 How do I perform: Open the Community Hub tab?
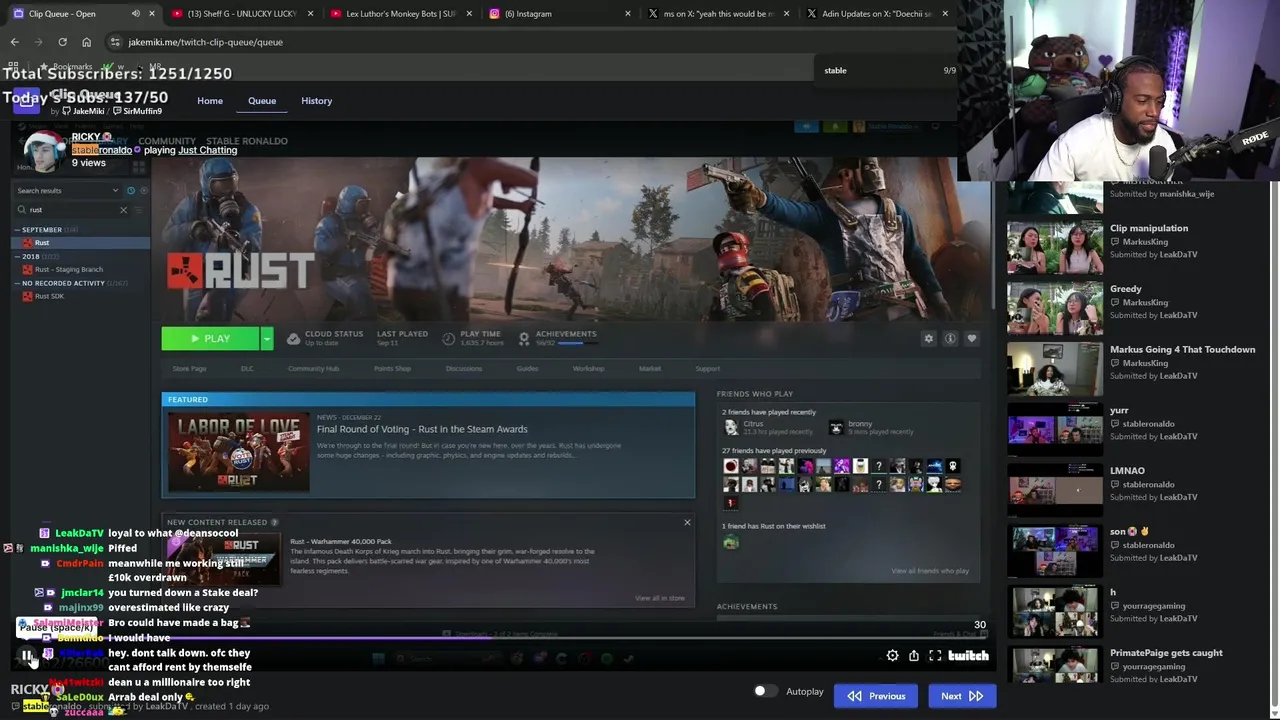[313, 369]
